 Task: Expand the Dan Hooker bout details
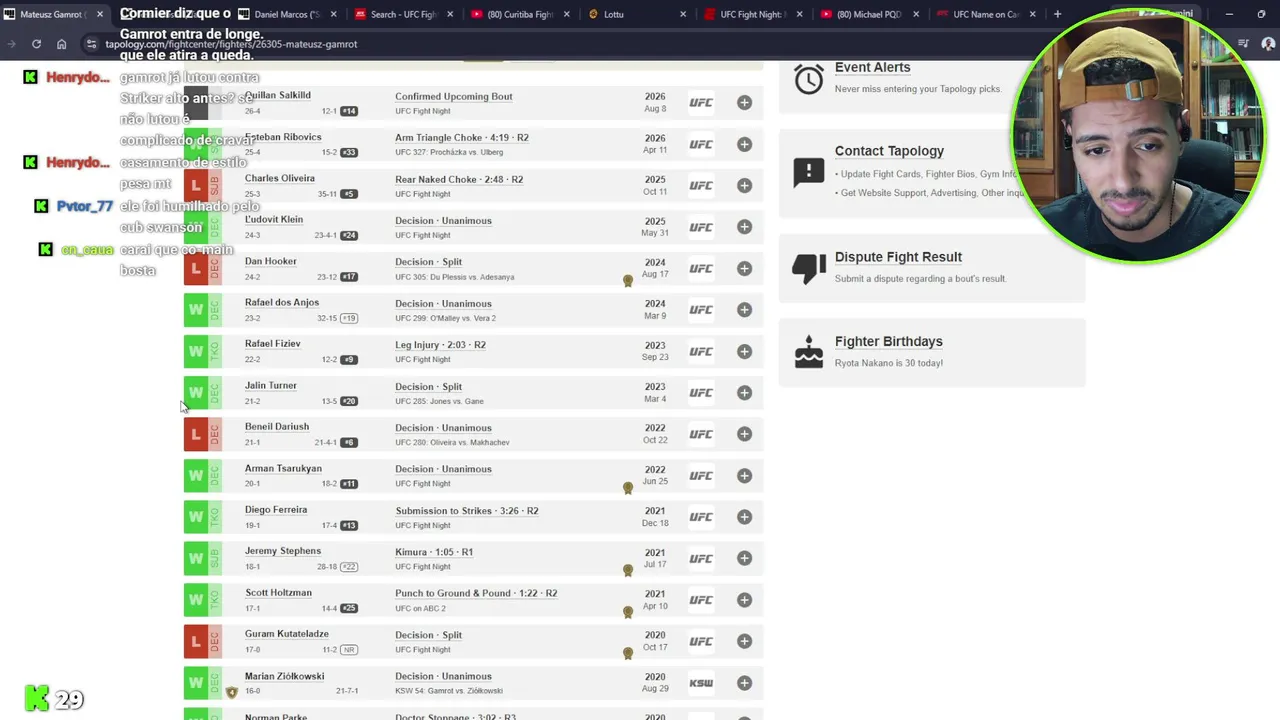tap(744, 268)
